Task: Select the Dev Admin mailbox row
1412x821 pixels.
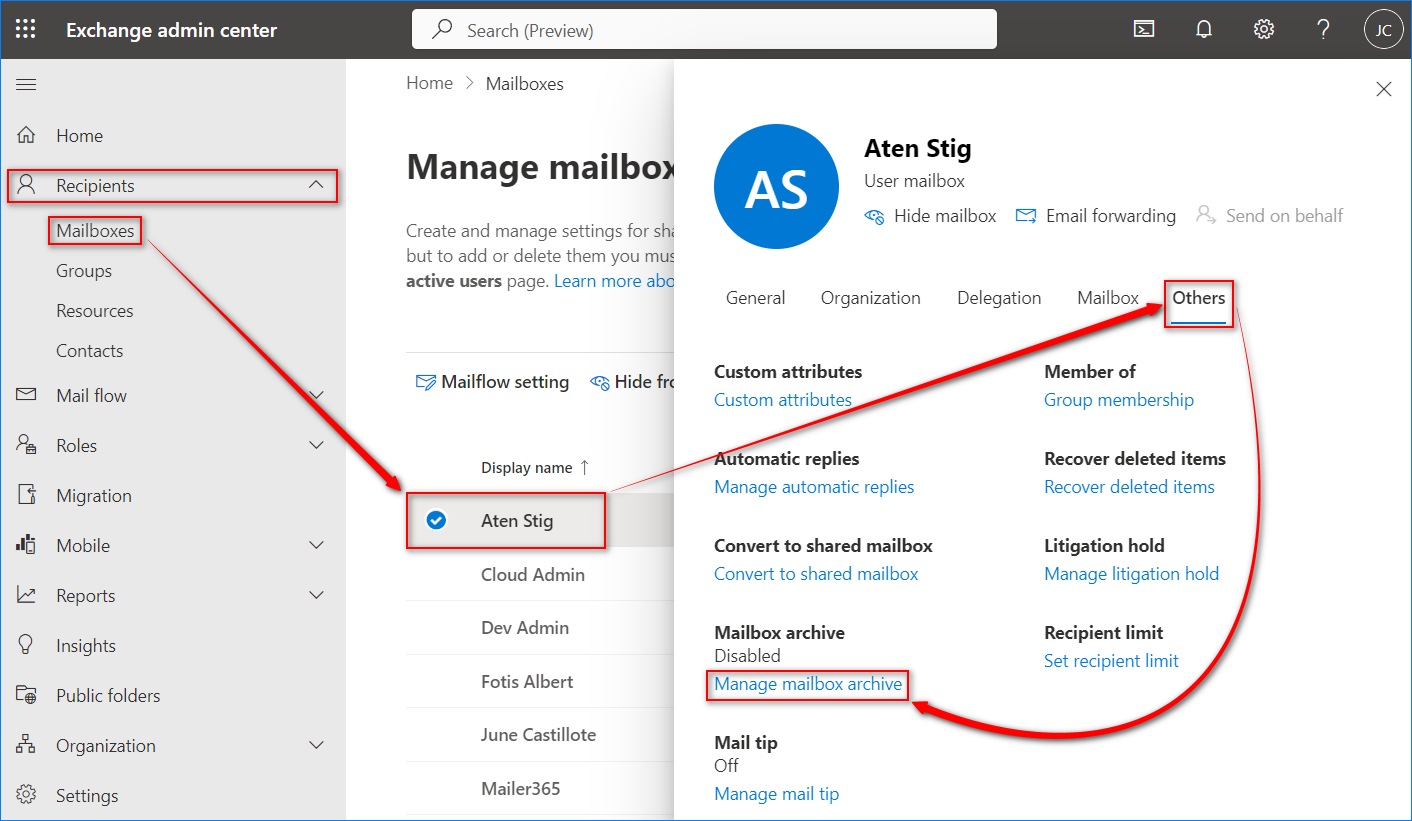Action: [540, 628]
